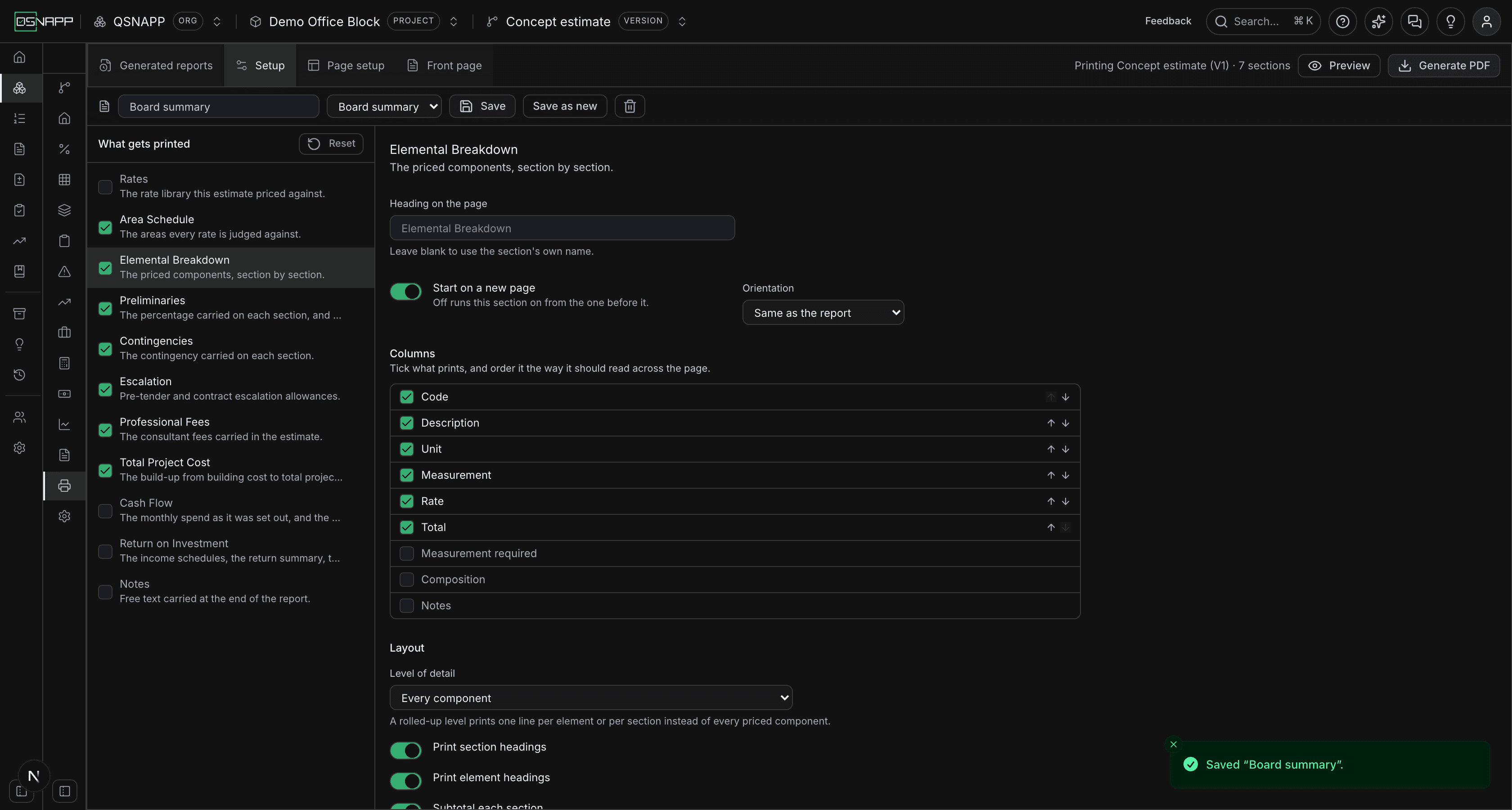Expand the Demo Office Block project switcher
This screenshot has height=810, width=1512.
453,22
